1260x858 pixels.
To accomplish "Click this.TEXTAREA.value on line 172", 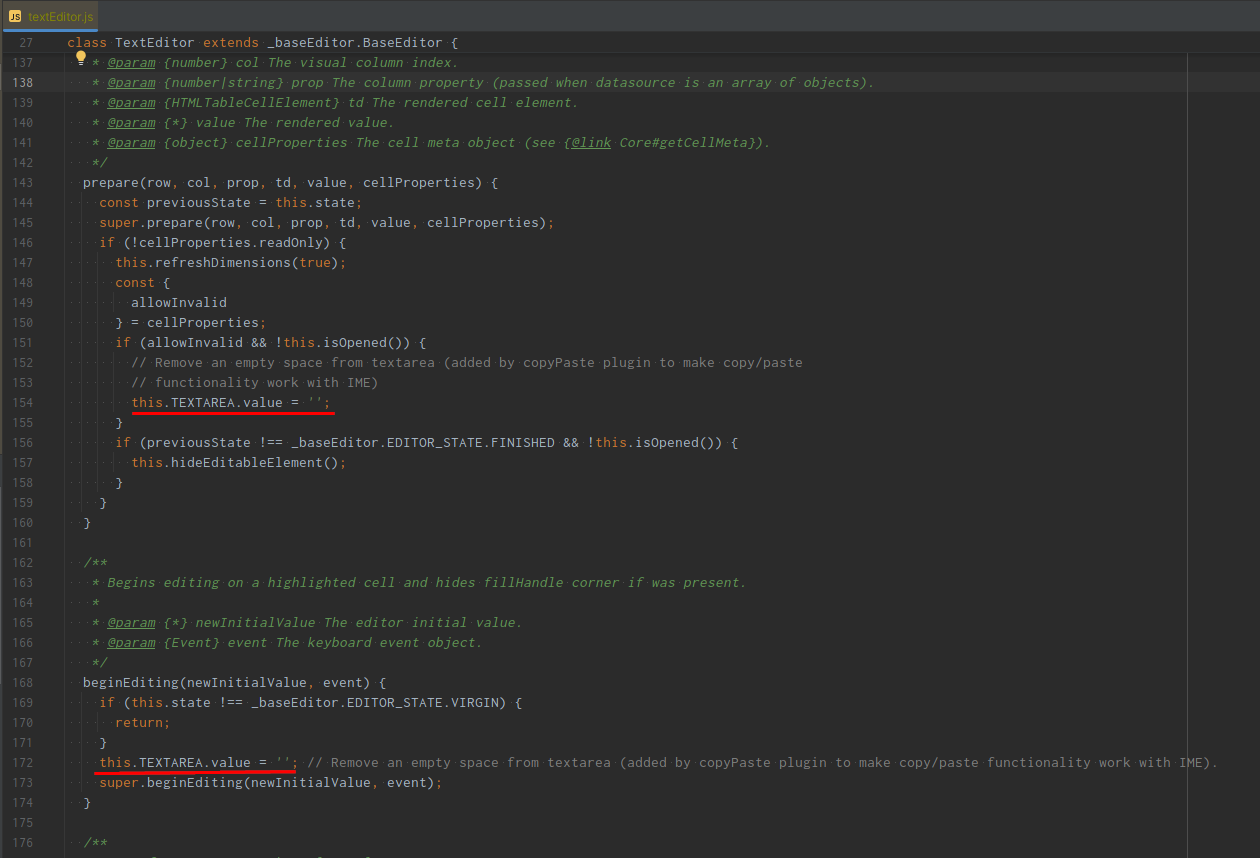I will (175, 762).
